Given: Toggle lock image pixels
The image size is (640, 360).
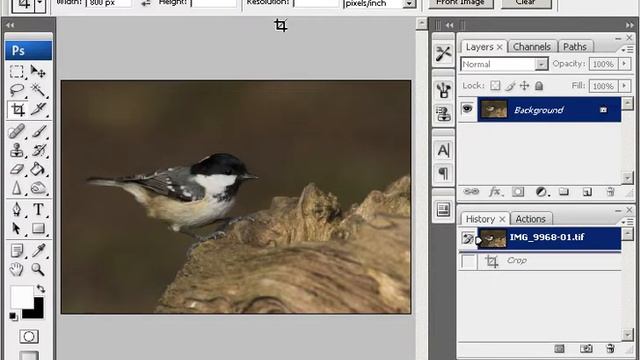Looking at the screenshot, I should (x=510, y=86).
